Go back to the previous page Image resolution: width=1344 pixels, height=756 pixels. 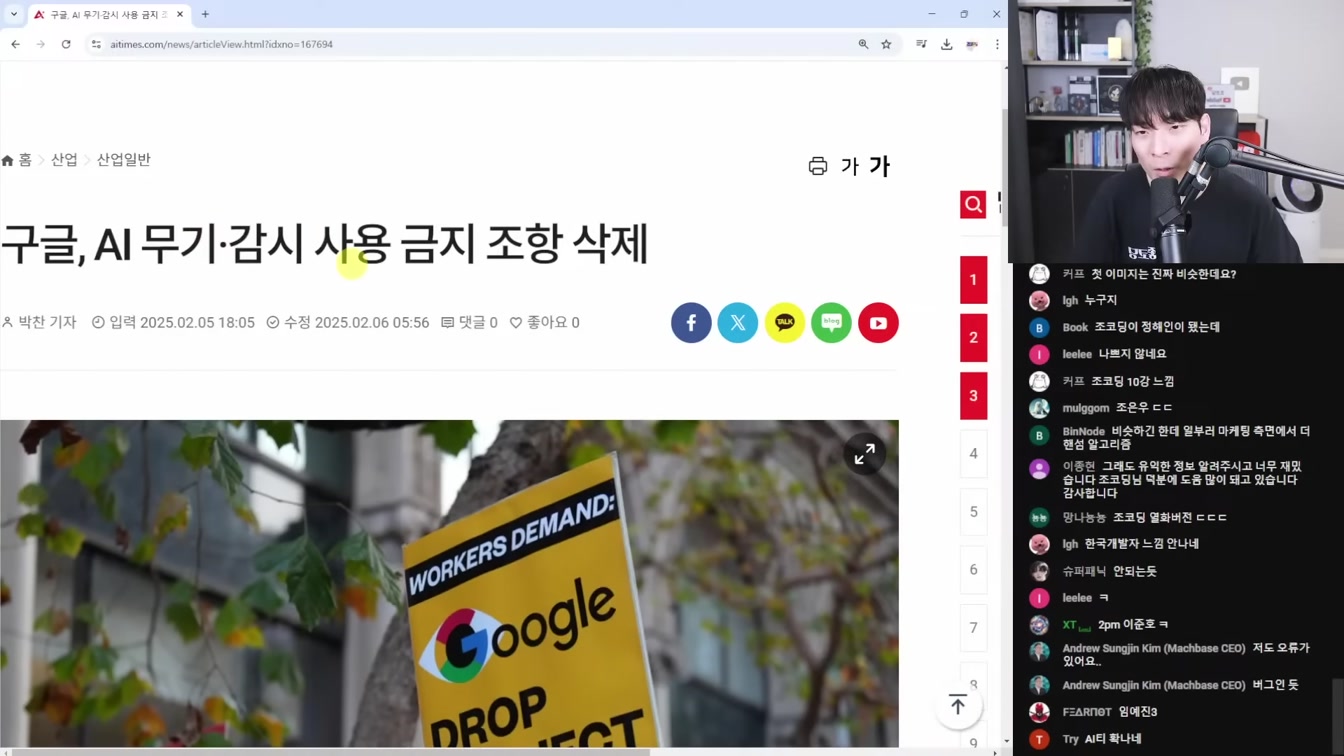[x=15, y=44]
